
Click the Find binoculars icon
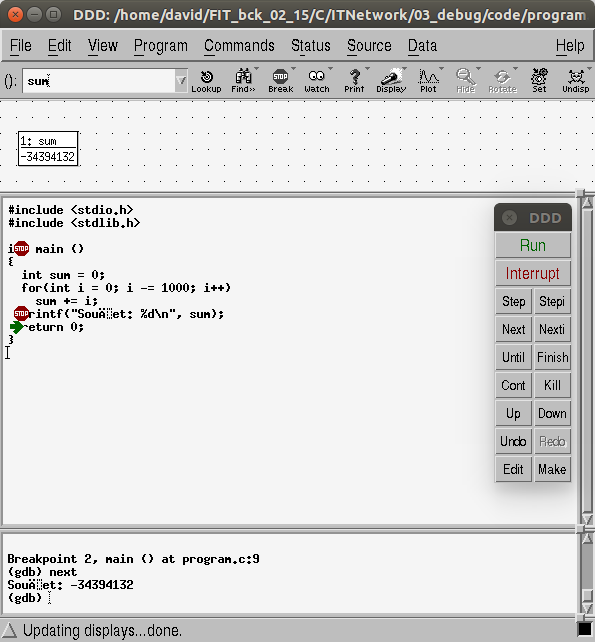[x=243, y=81]
